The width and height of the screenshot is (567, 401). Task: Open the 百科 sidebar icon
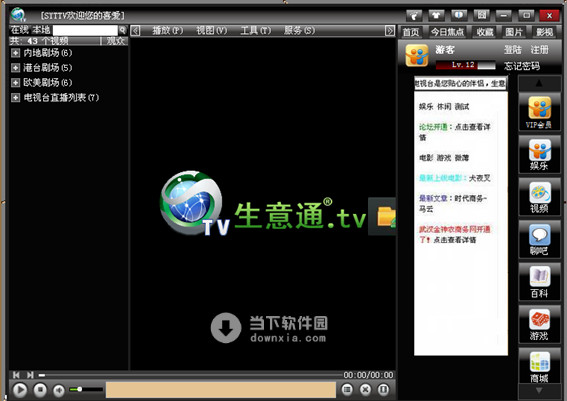[x=539, y=282]
